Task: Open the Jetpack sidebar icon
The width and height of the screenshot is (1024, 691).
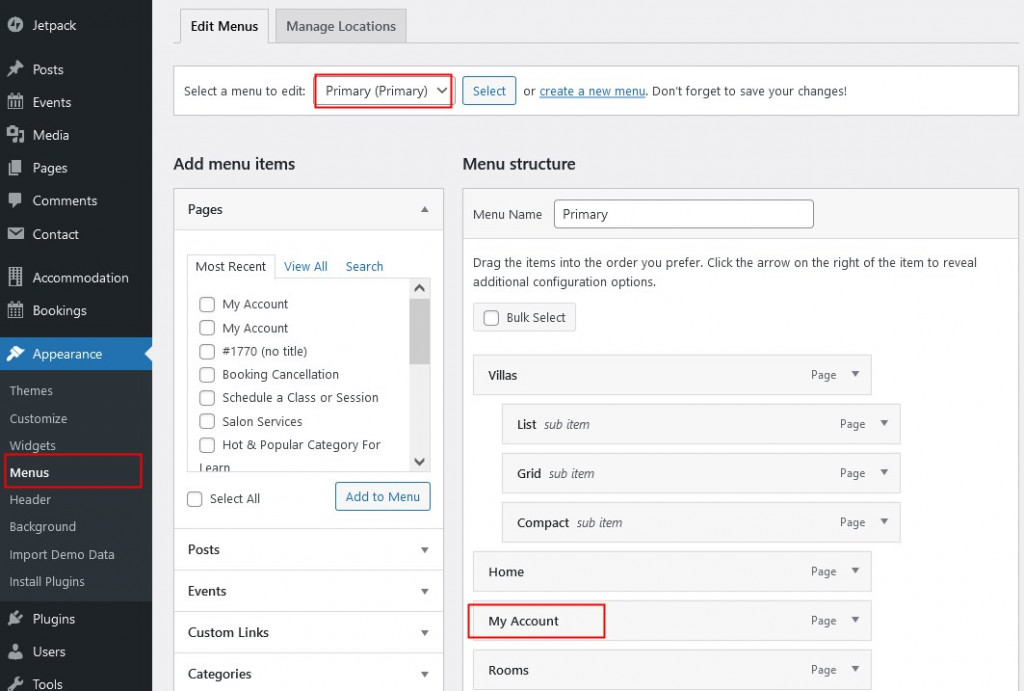Action: coord(17,24)
